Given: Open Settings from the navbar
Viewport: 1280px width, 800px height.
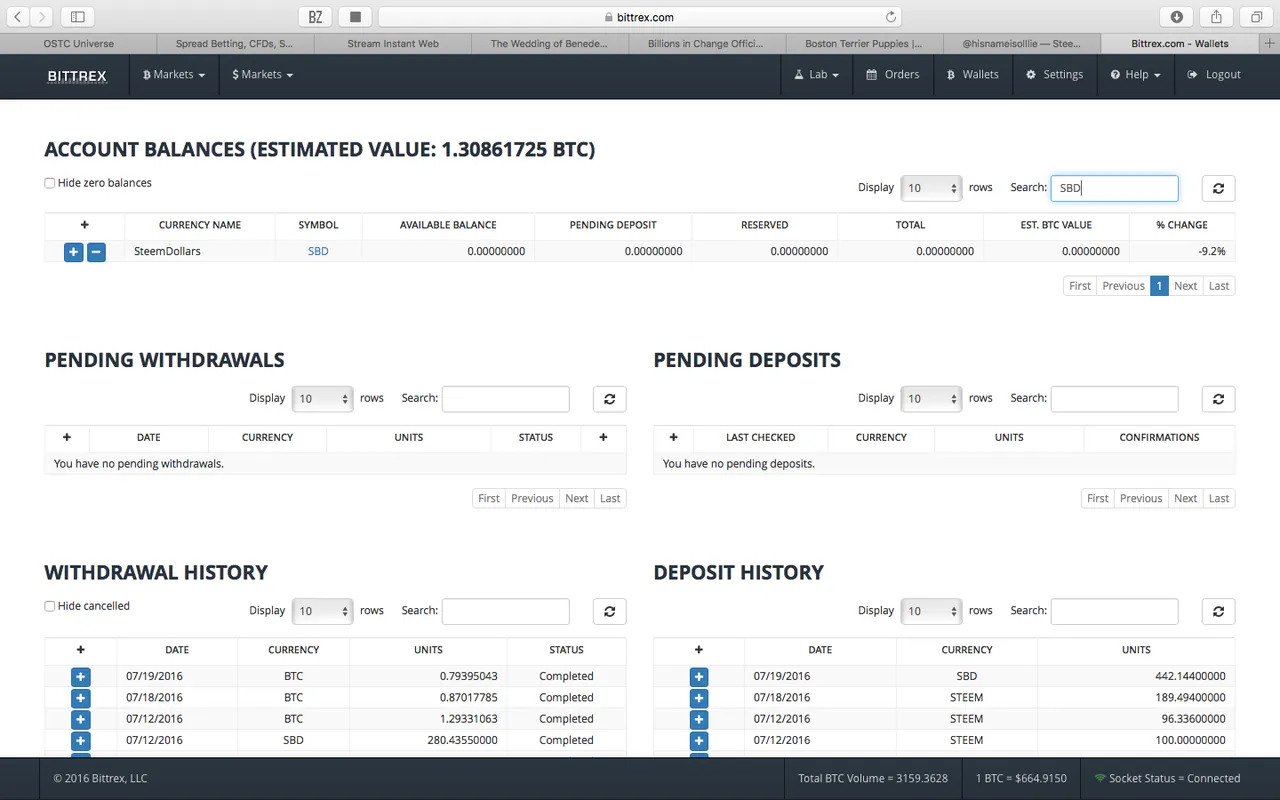Looking at the screenshot, I should pos(1055,75).
